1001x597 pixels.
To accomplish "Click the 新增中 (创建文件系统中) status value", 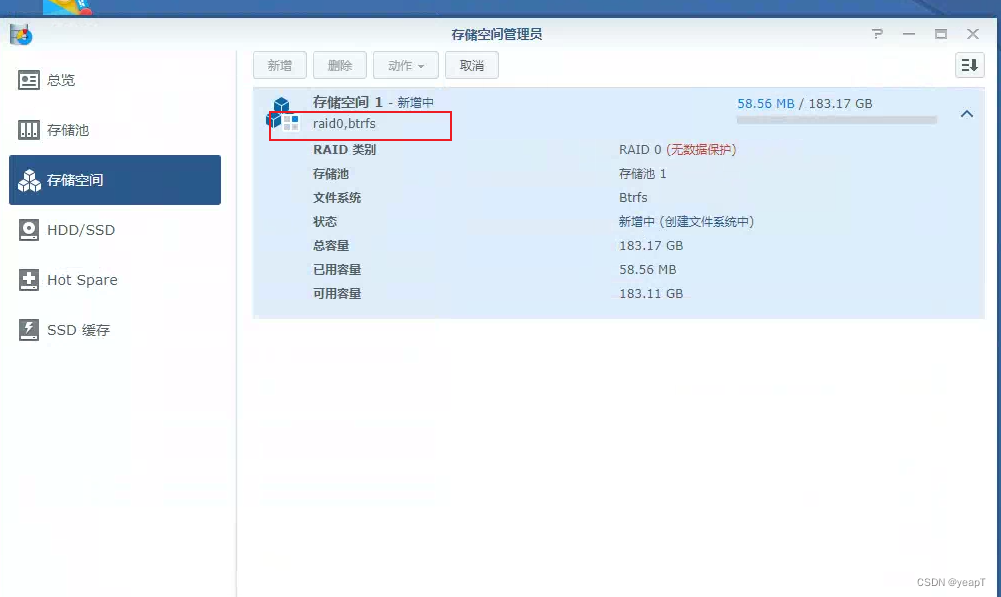I will click(x=686, y=222).
